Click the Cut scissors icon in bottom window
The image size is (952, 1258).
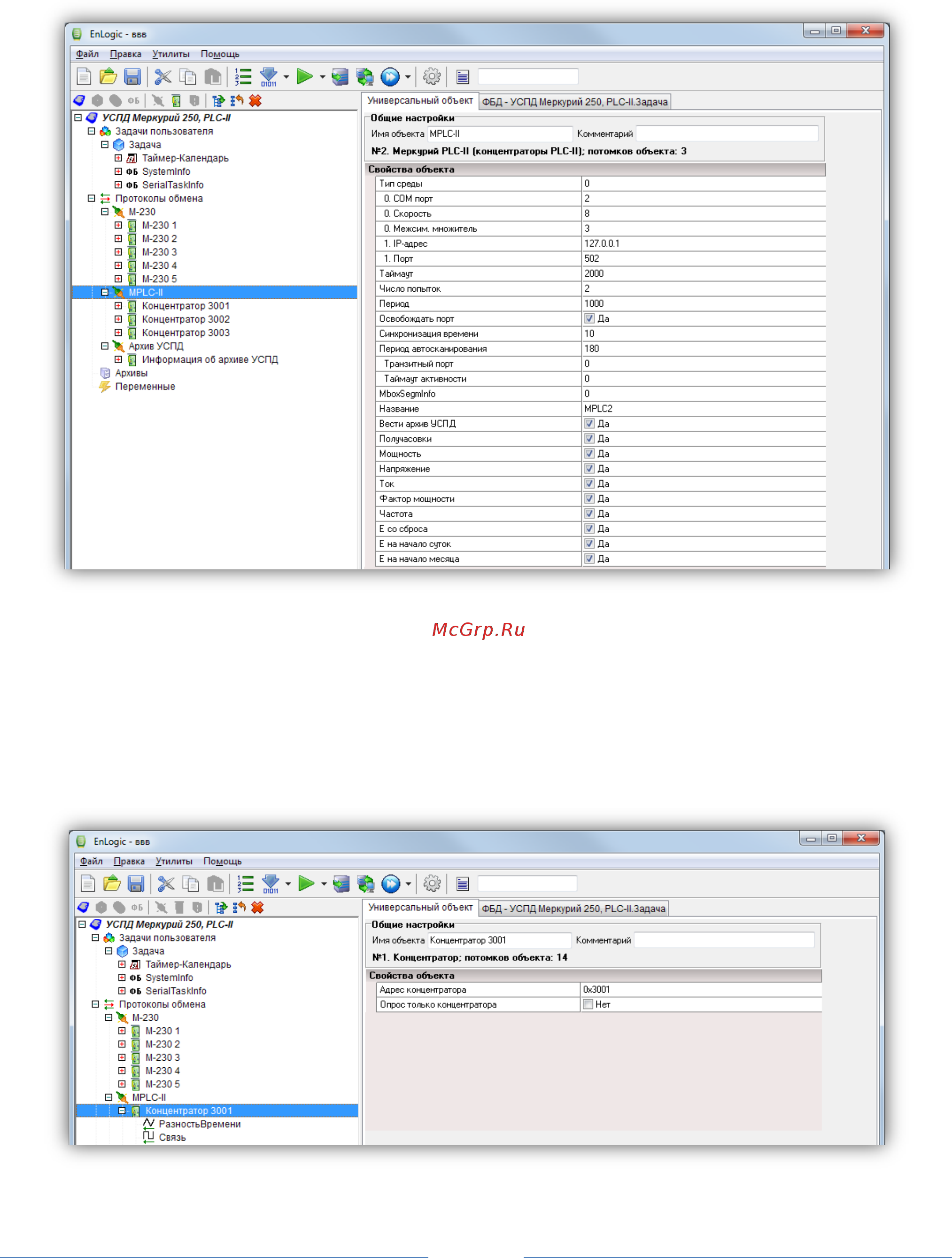(166, 883)
